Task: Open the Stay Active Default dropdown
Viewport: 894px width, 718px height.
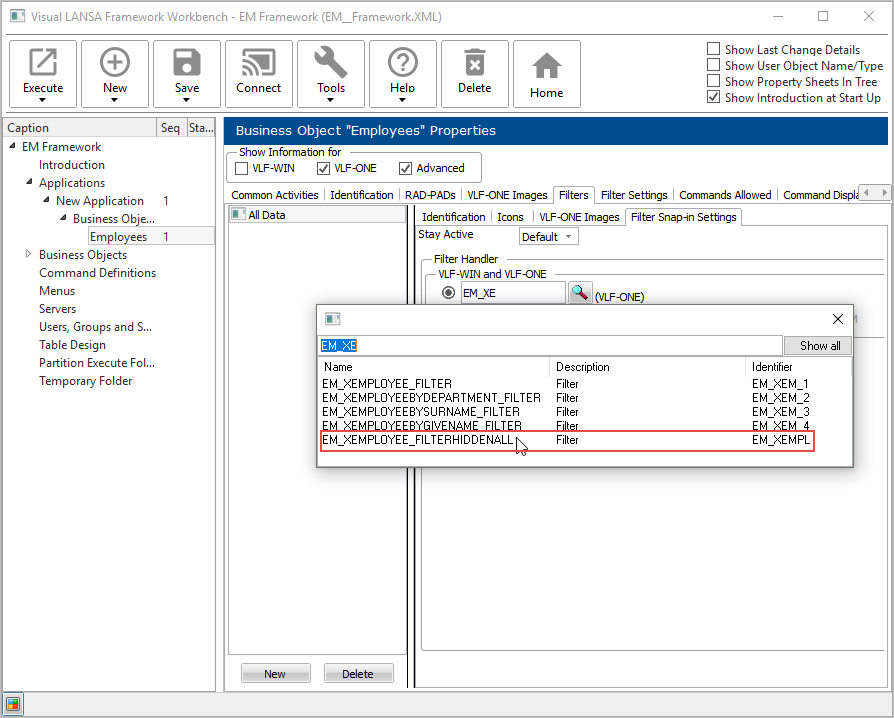Action: [x=549, y=237]
